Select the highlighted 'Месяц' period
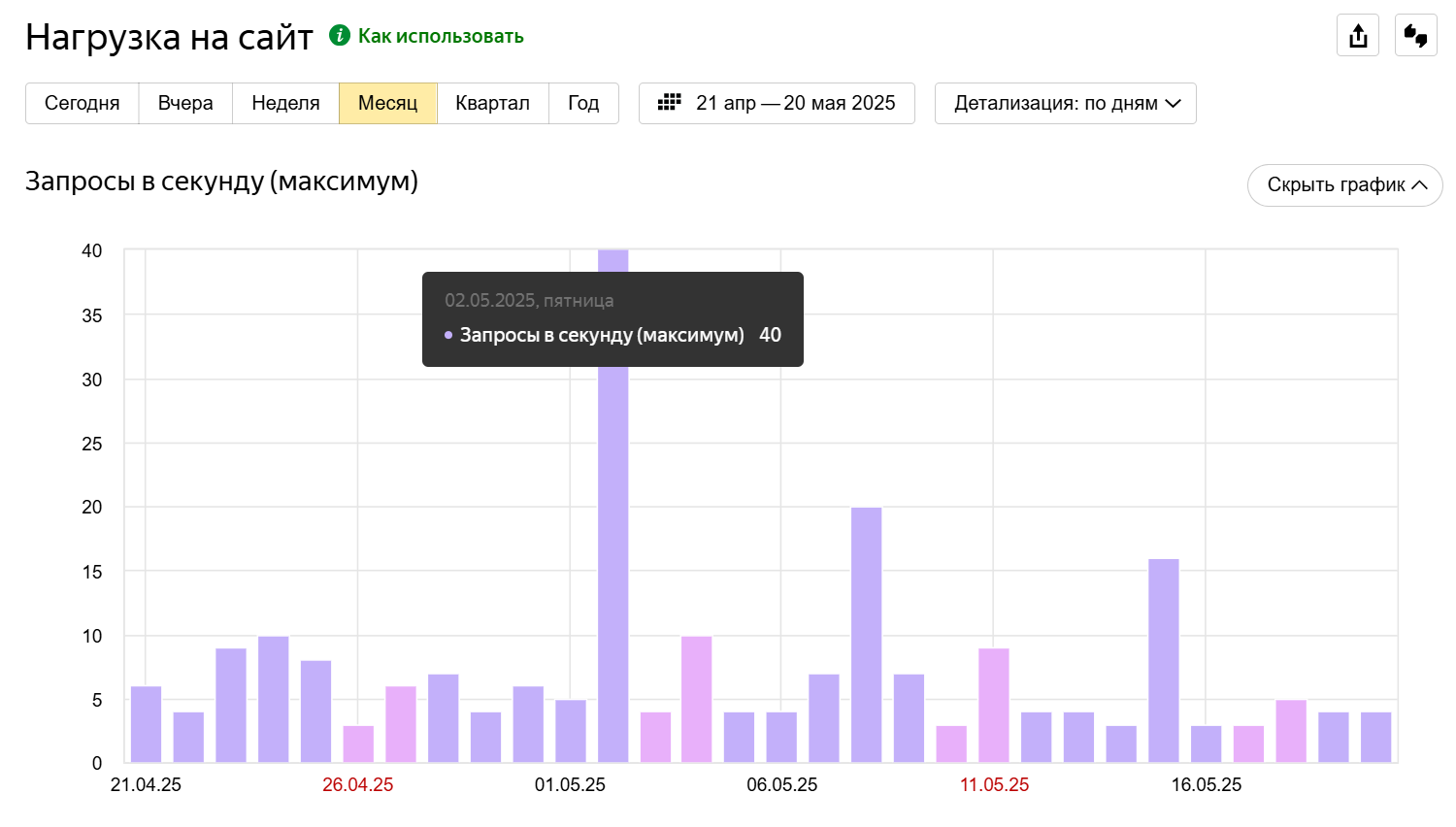The height and width of the screenshot is (827, 1456). (x=387, y=103)
